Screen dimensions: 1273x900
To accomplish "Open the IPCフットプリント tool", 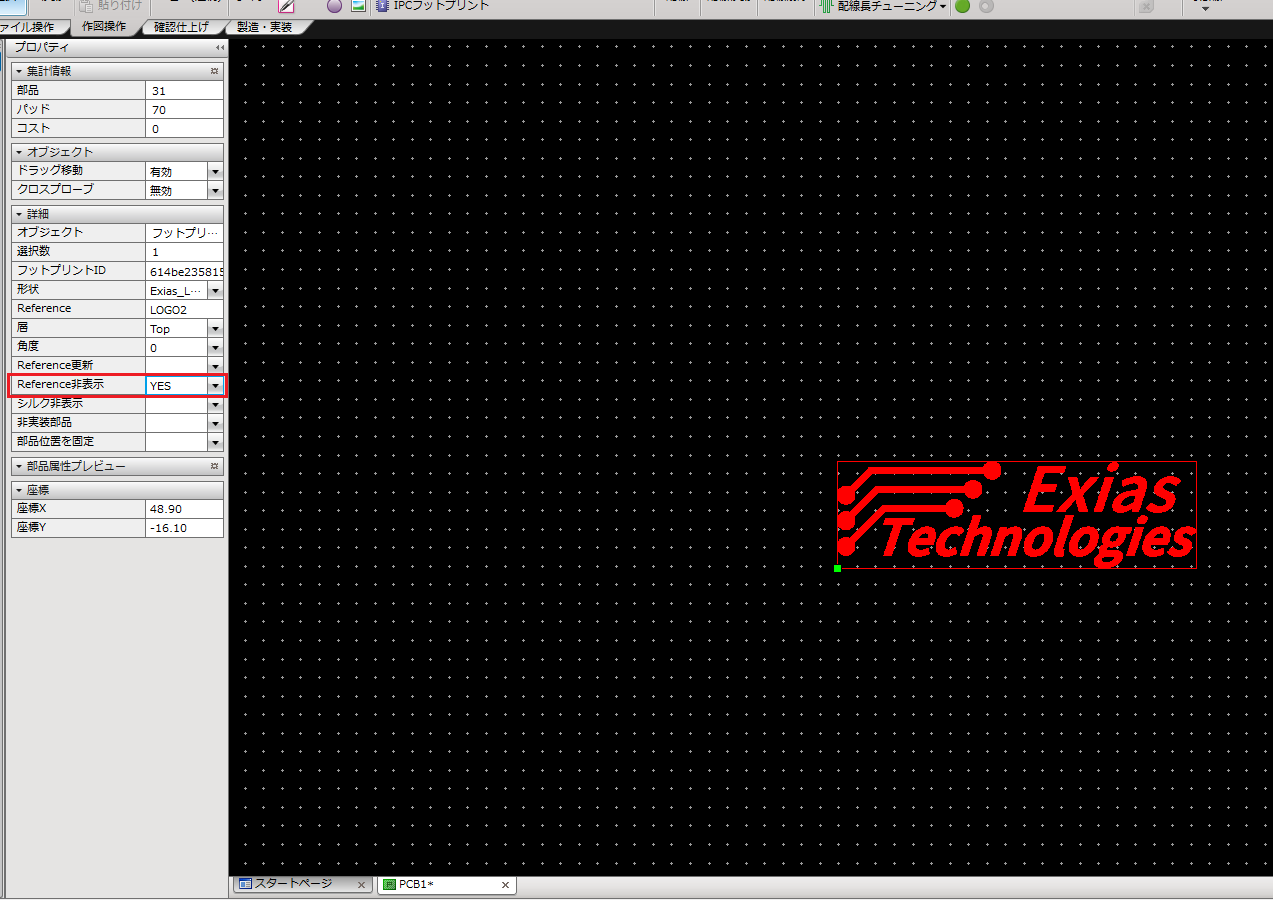I will 433,6.
